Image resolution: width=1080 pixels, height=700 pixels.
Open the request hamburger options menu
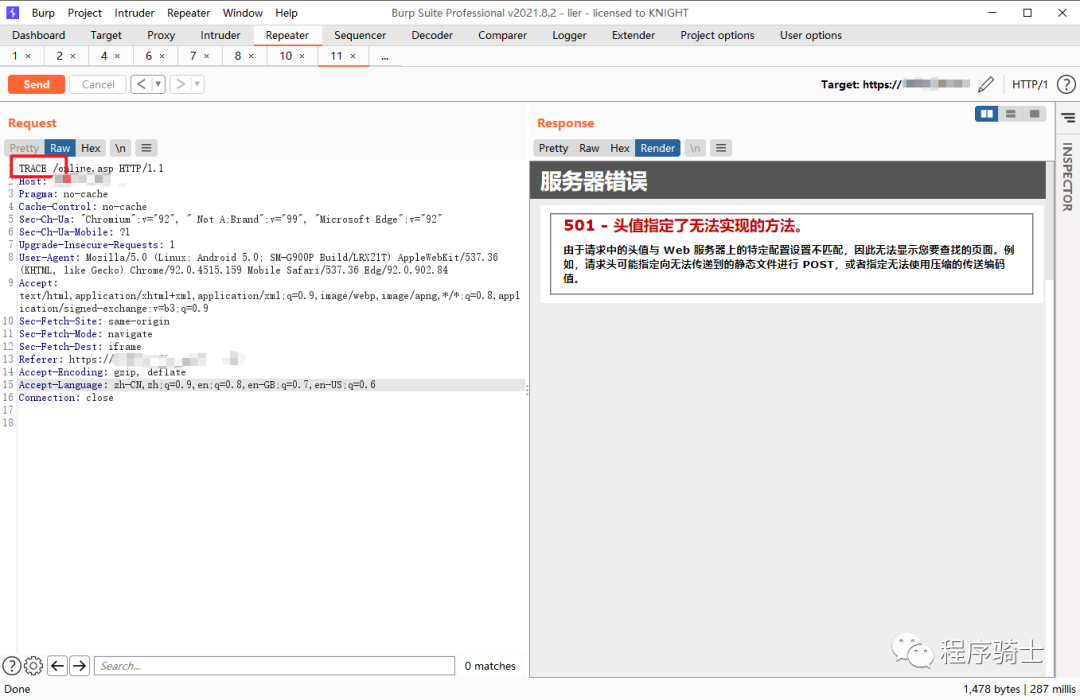click(146, 148)
